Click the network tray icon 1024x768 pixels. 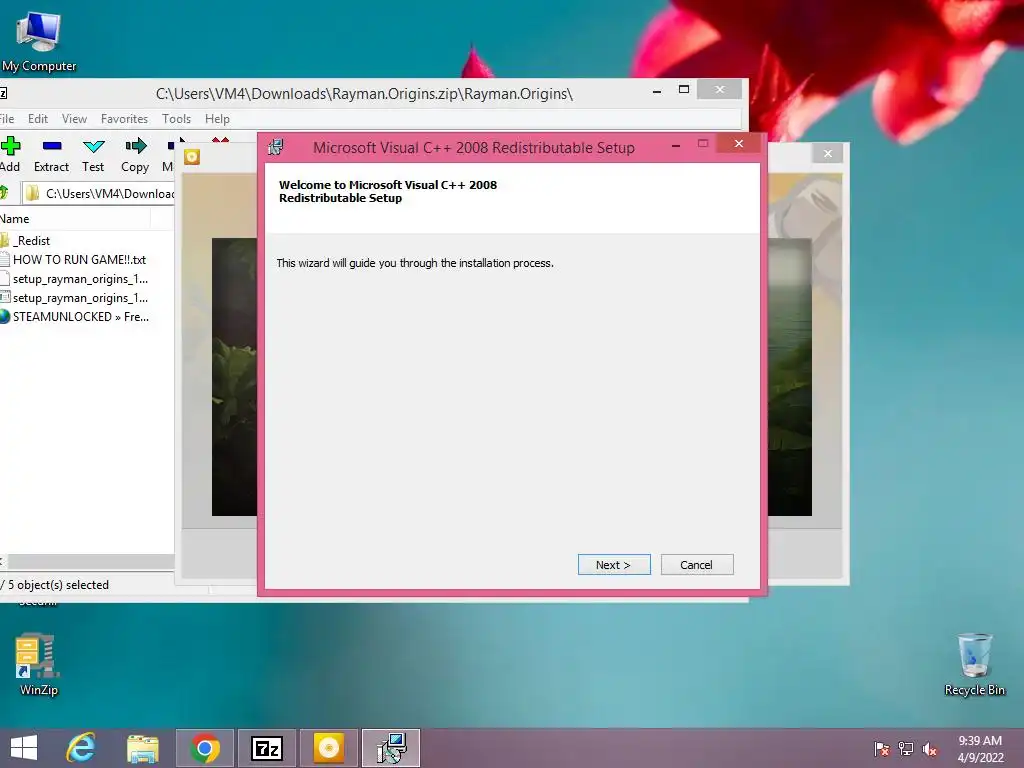906,749
